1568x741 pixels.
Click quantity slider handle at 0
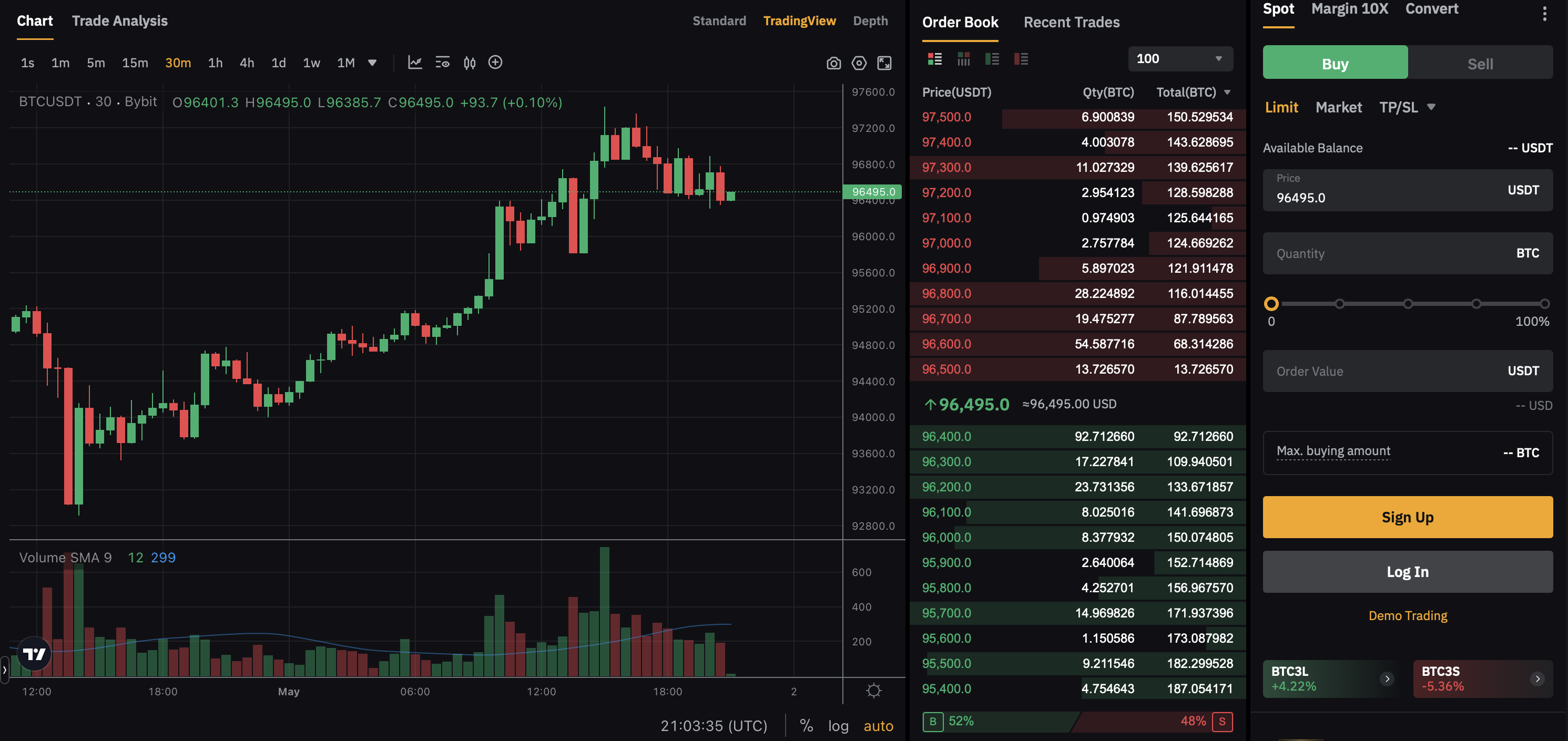(x=1271, y=304)
